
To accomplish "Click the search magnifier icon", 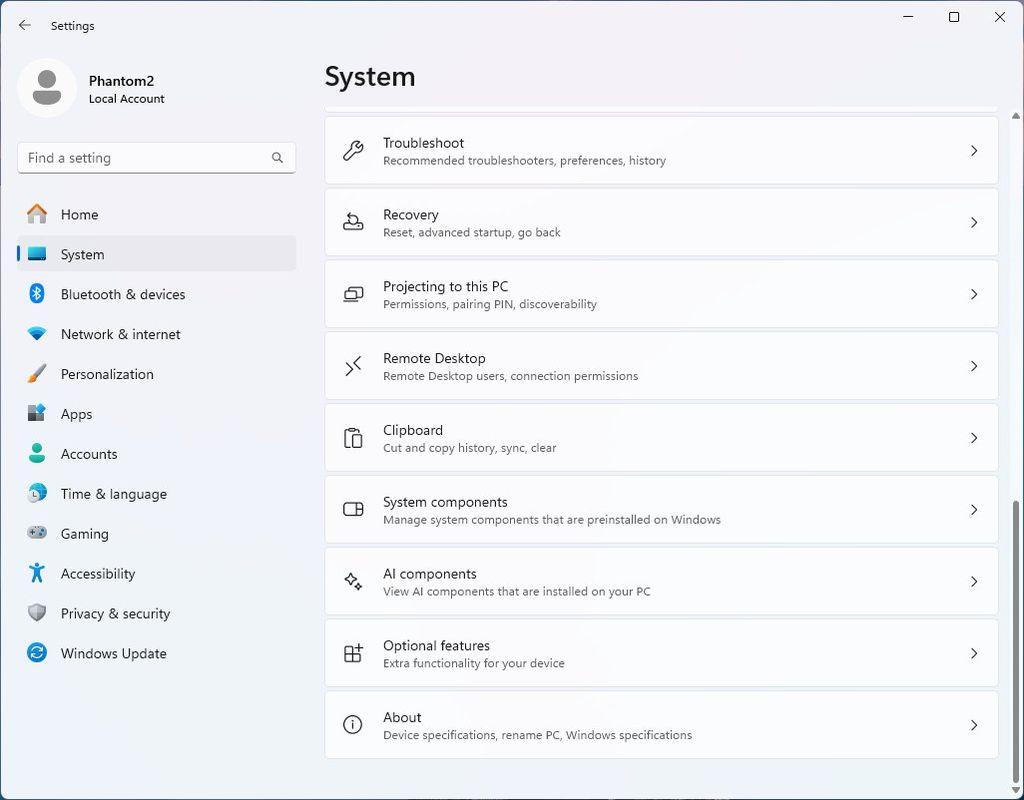I will [277, 158].
